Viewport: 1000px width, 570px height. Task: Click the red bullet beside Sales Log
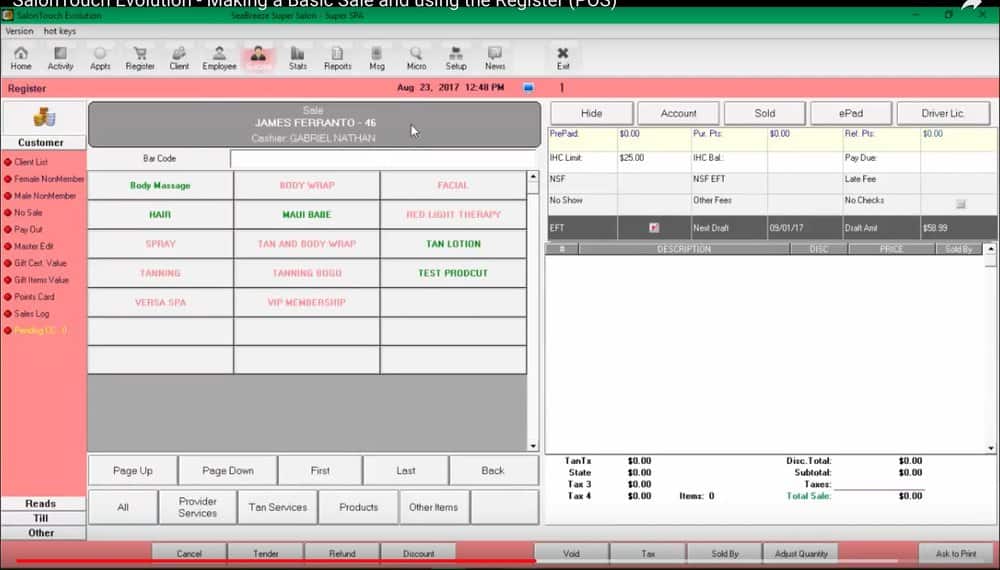(8, 314)
